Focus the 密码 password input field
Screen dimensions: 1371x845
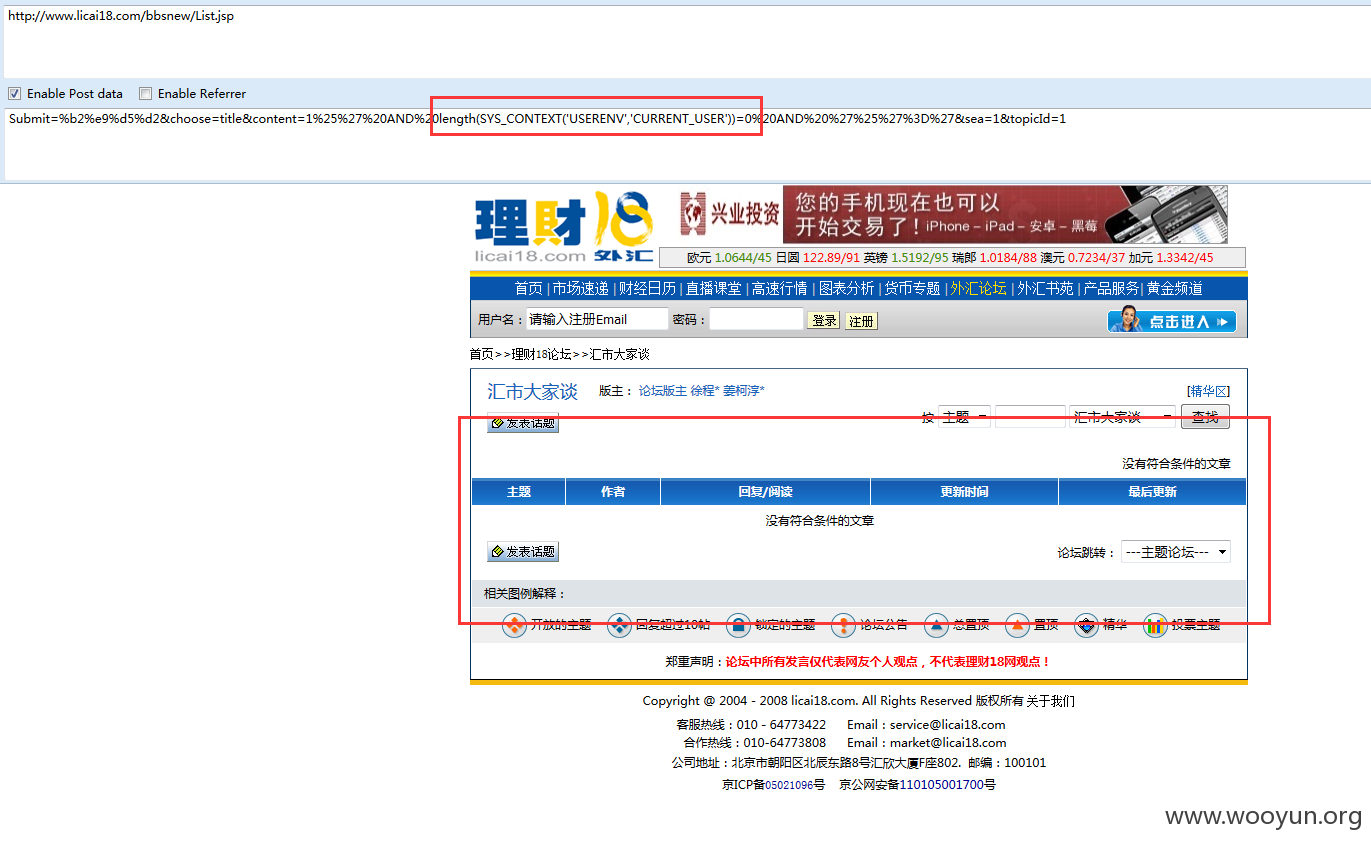click(x=756, y=319)
